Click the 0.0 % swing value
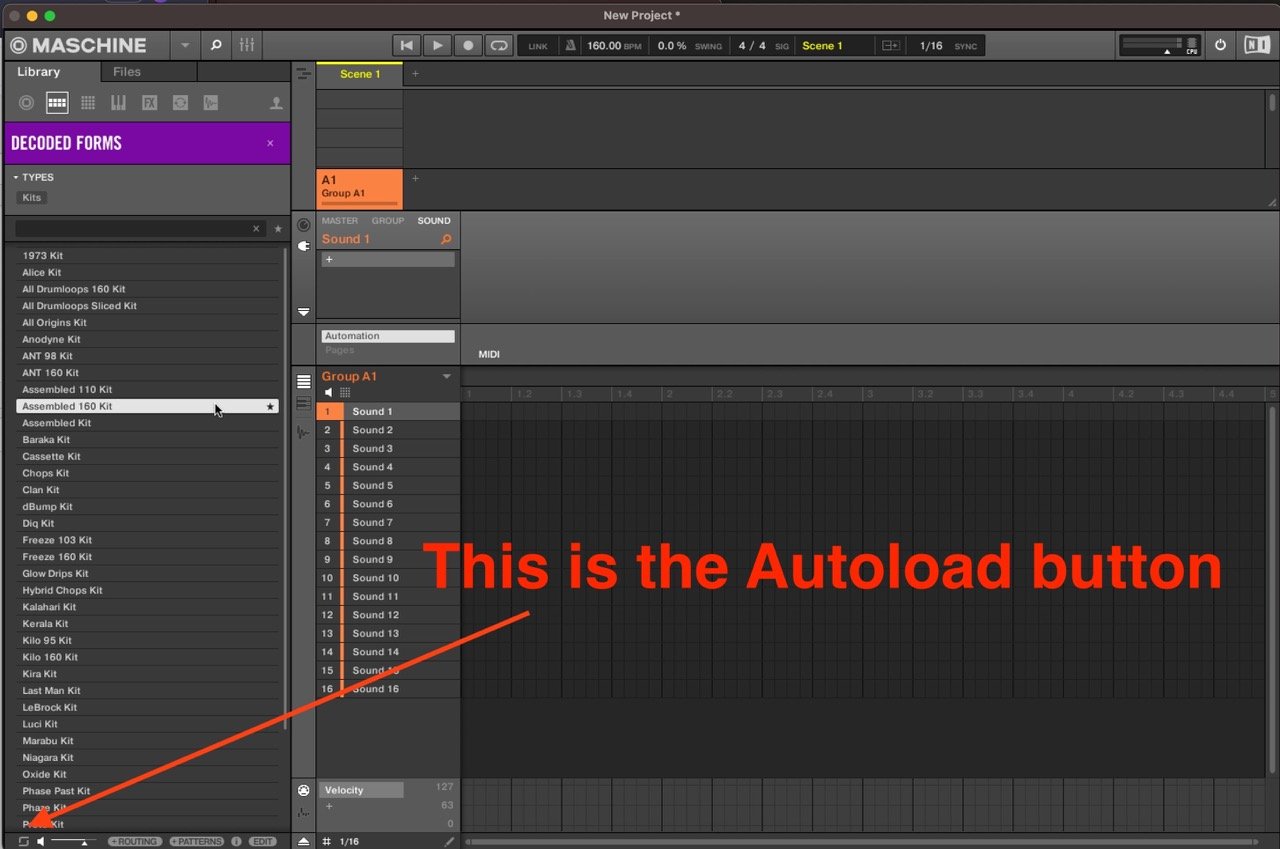Screen dimensions: 1280x849 click(x=672, y=46)
